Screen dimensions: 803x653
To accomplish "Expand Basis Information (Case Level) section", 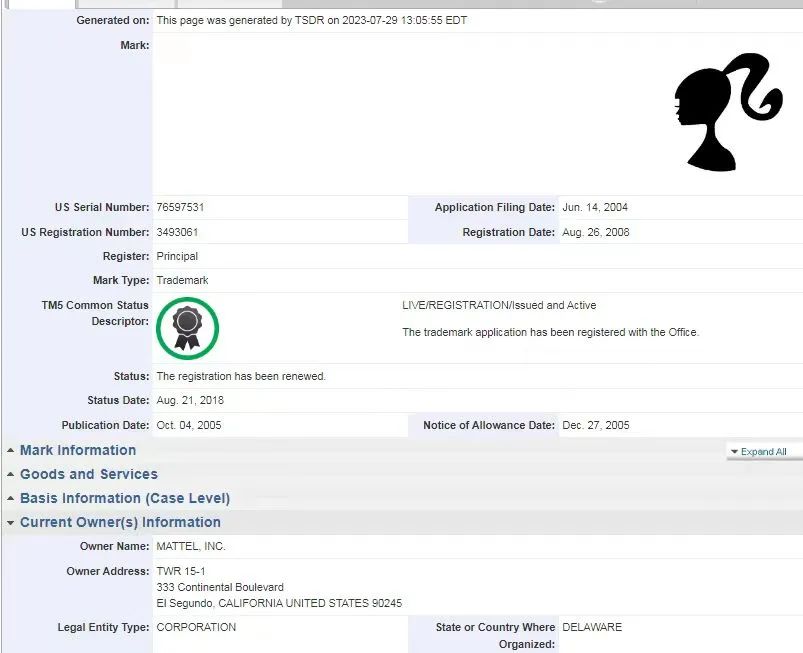I will pyautogui.click(x=125, y=498).
